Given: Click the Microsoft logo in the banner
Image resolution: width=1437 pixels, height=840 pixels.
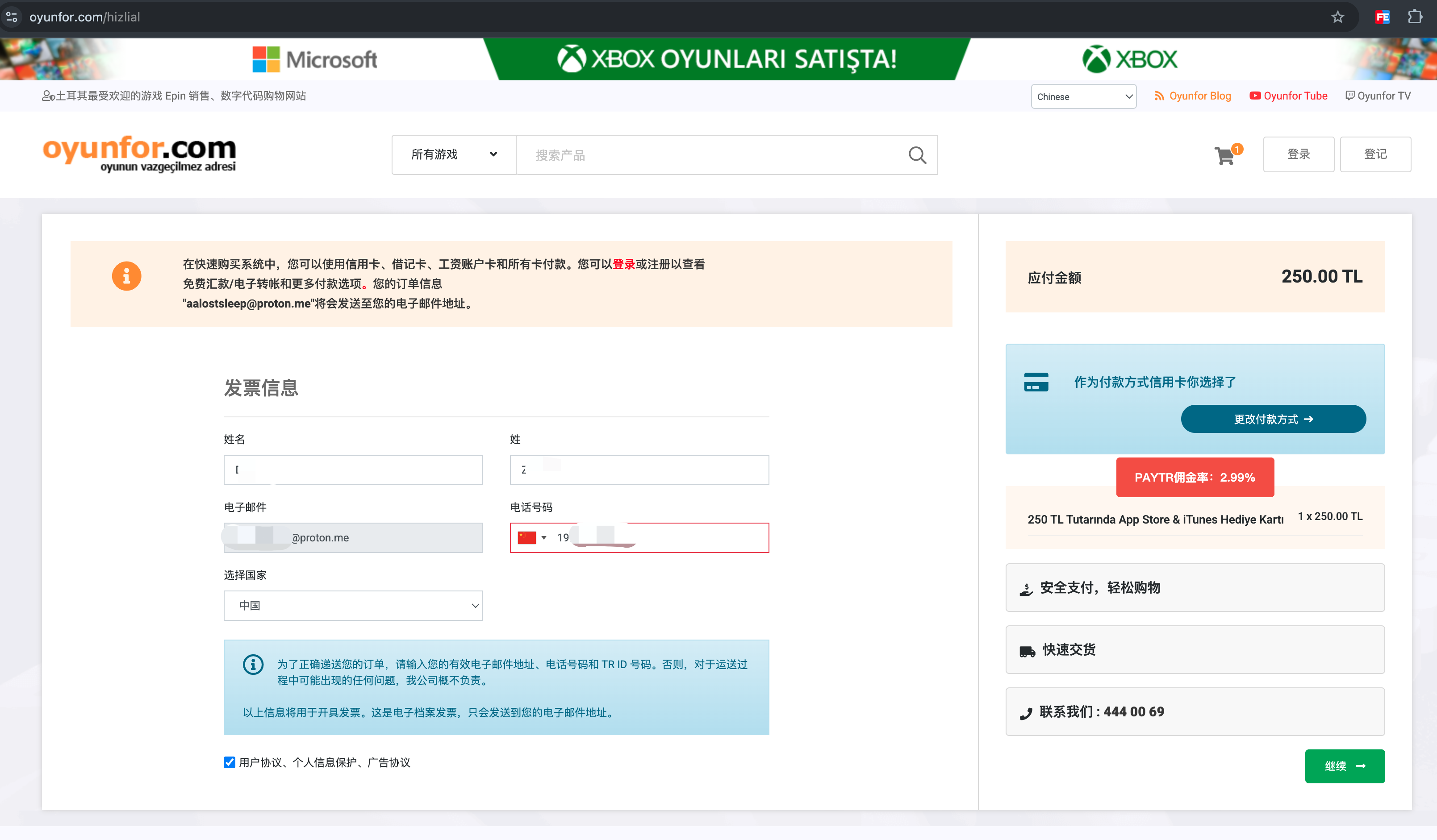Looking at the screenshot, I should (315, 59).
